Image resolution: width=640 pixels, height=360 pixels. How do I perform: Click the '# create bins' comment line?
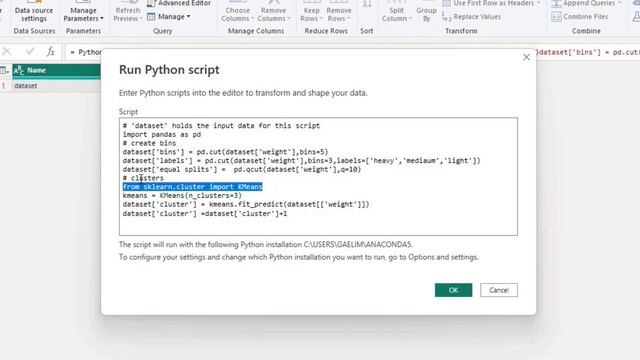[x=149, y=143]
